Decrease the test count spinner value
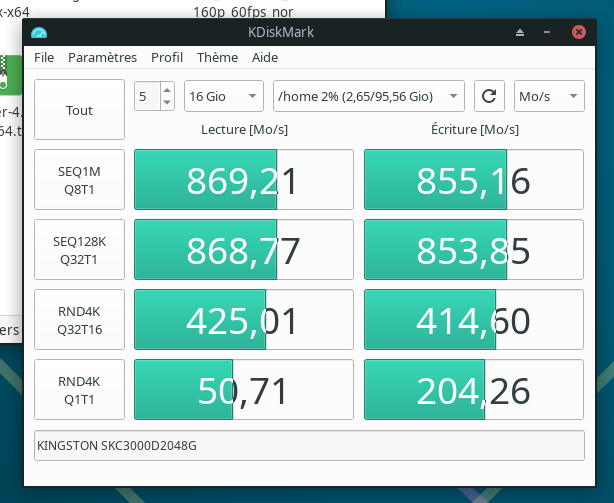The width and height of the screenshot is (614, 503). pyautogui.click(x=166, y=102)
